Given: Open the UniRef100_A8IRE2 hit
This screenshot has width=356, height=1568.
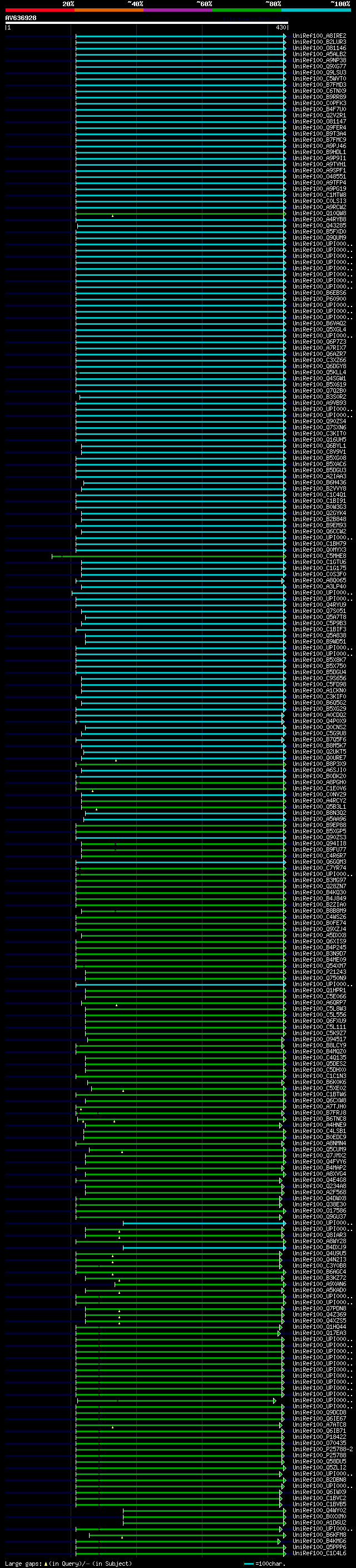Looking at the screenshot, I should coord(319,36).
